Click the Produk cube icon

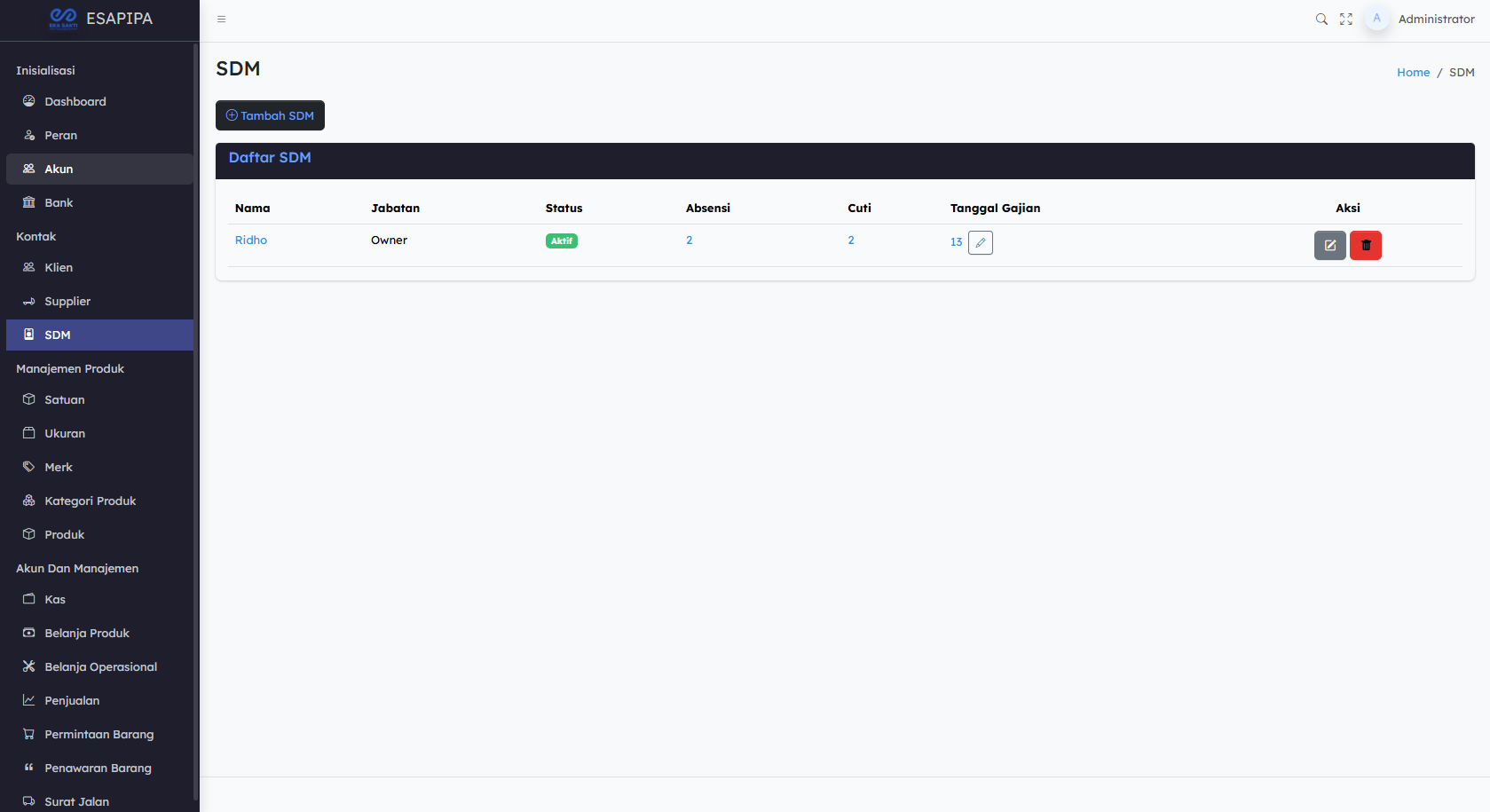coord(29,534)
